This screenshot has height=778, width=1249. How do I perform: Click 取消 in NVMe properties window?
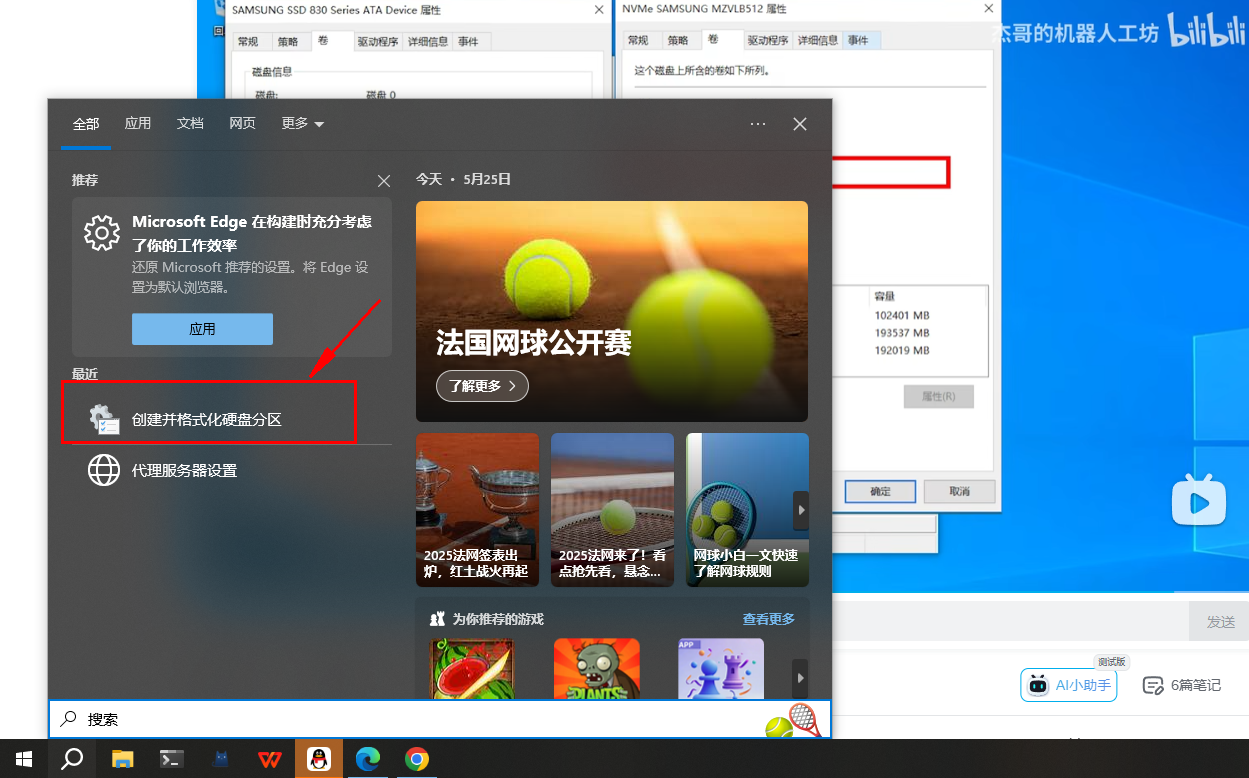[959, 491]
